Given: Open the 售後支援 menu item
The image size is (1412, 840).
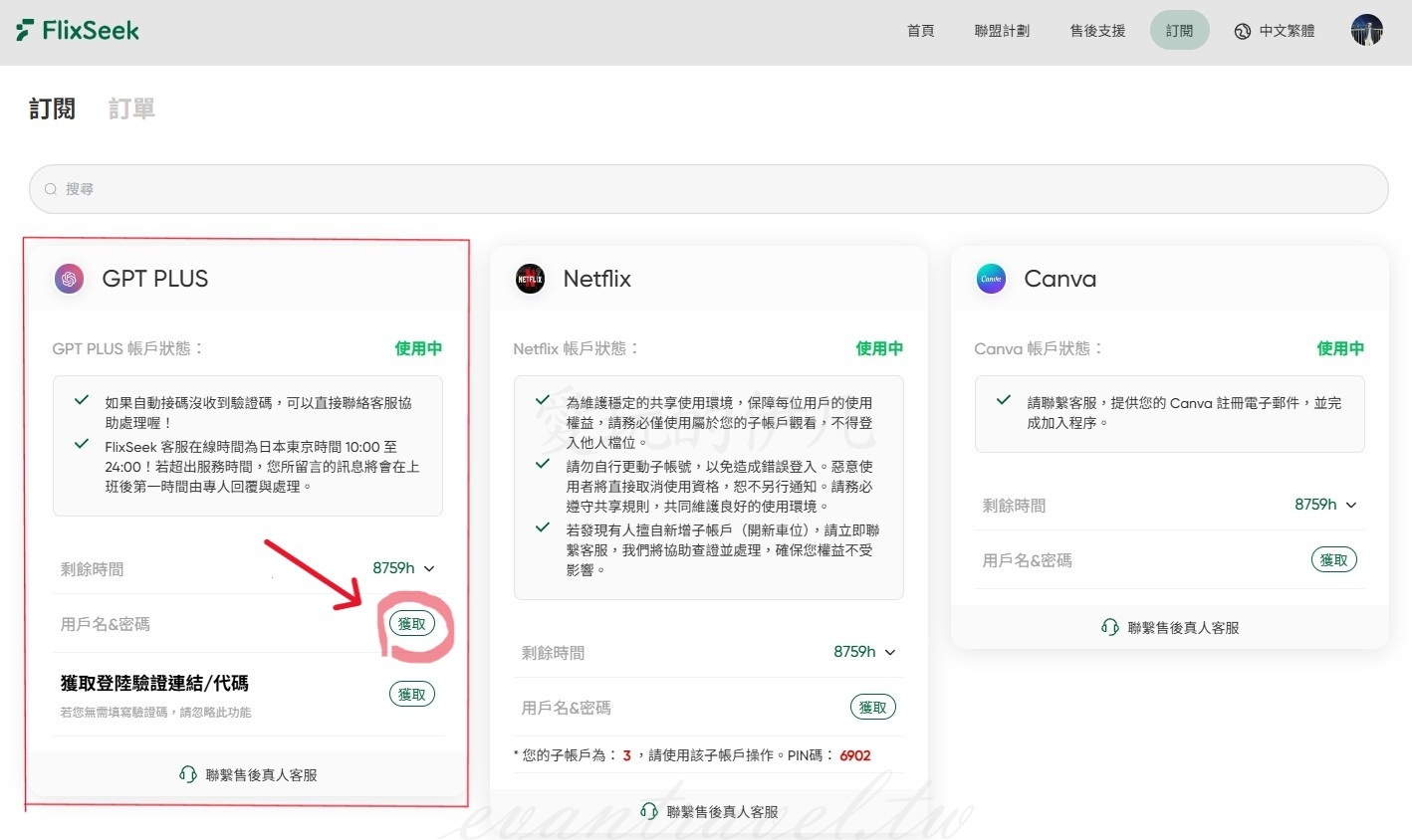Looking at the screenshot, I should pos(1097,31).
